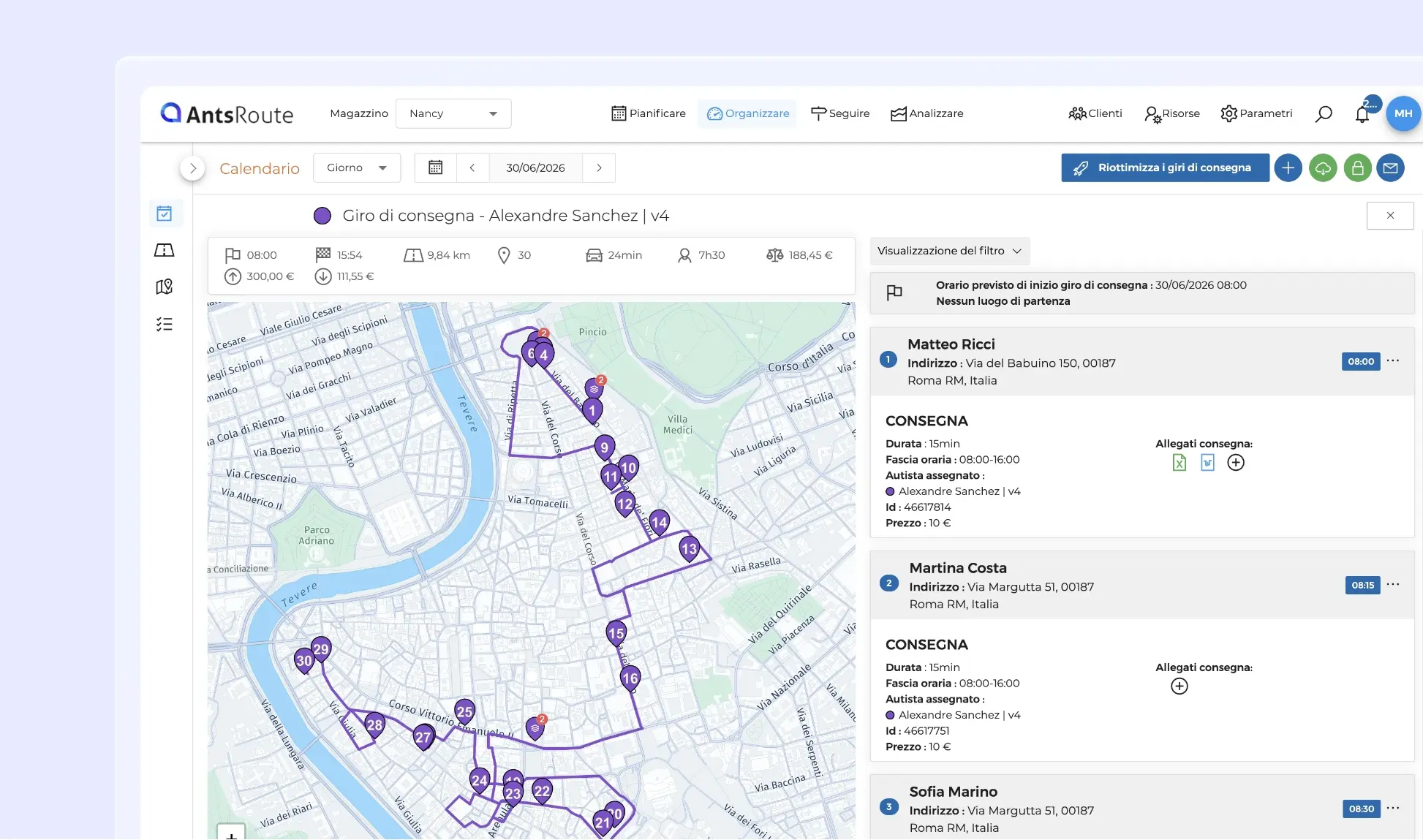Screen dimensions: 1423x840
Task: Open the Giorno view dropdown
Action: 357,167
